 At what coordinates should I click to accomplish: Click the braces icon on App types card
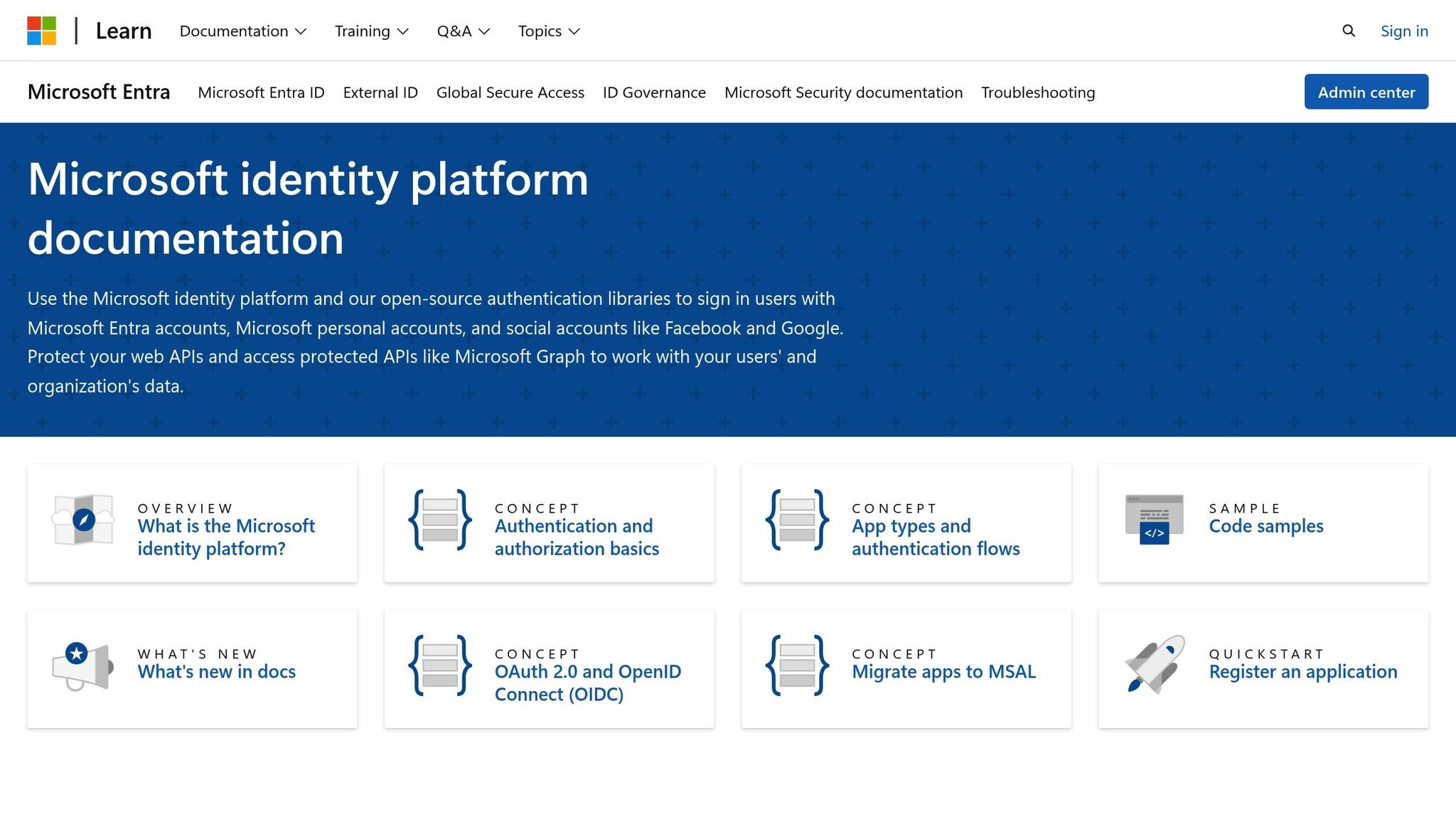(x=798, y=521)
